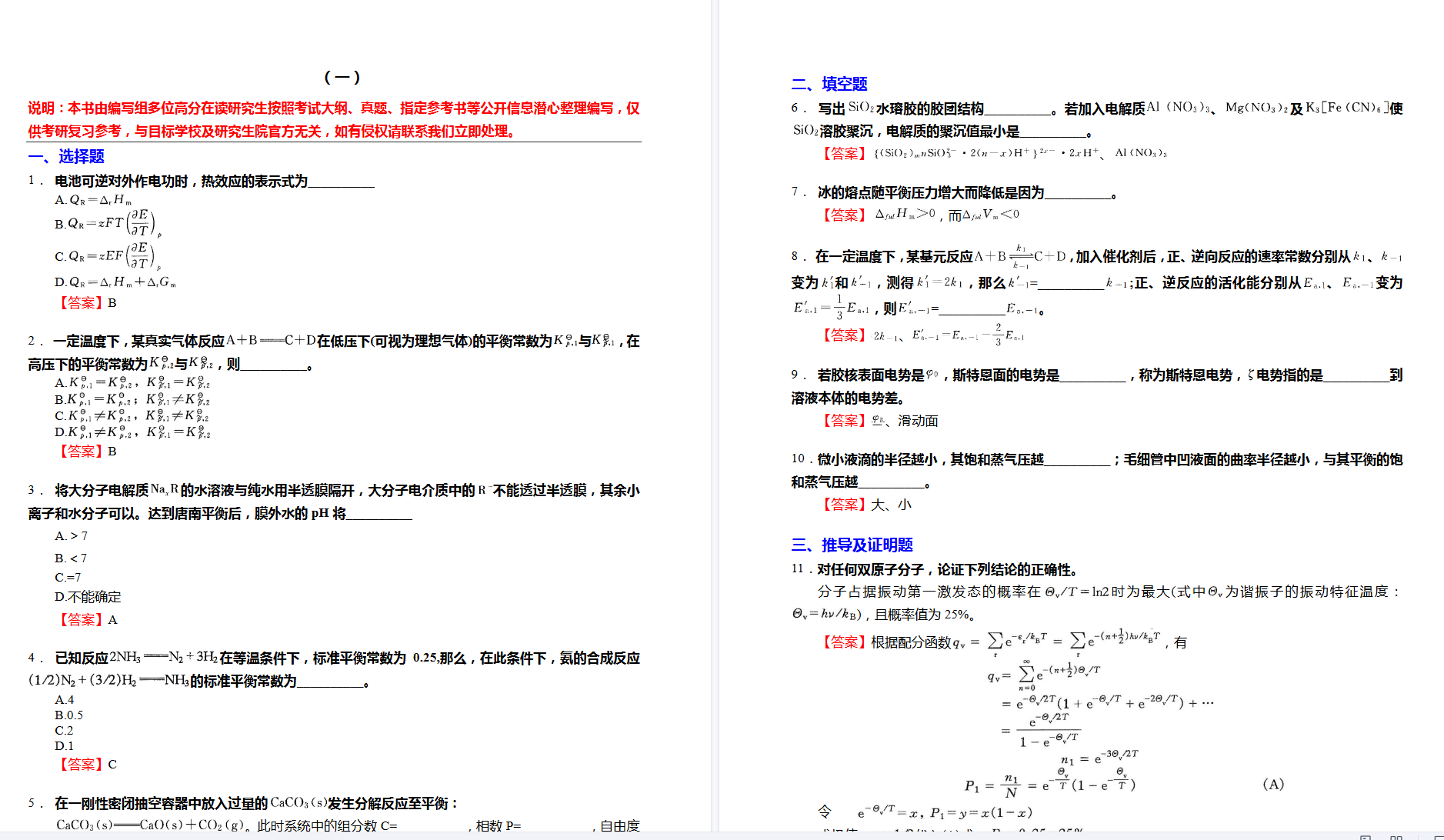Click the 【答案】 C under question 4
The height and width of the screenshot is (840, 1444).
[x=86, y=765]
